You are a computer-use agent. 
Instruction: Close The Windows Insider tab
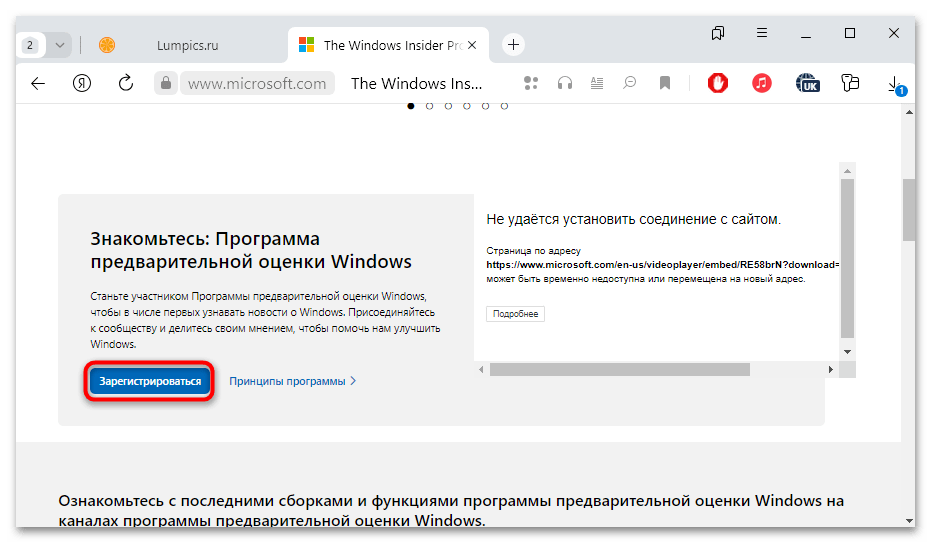[472, 45]
